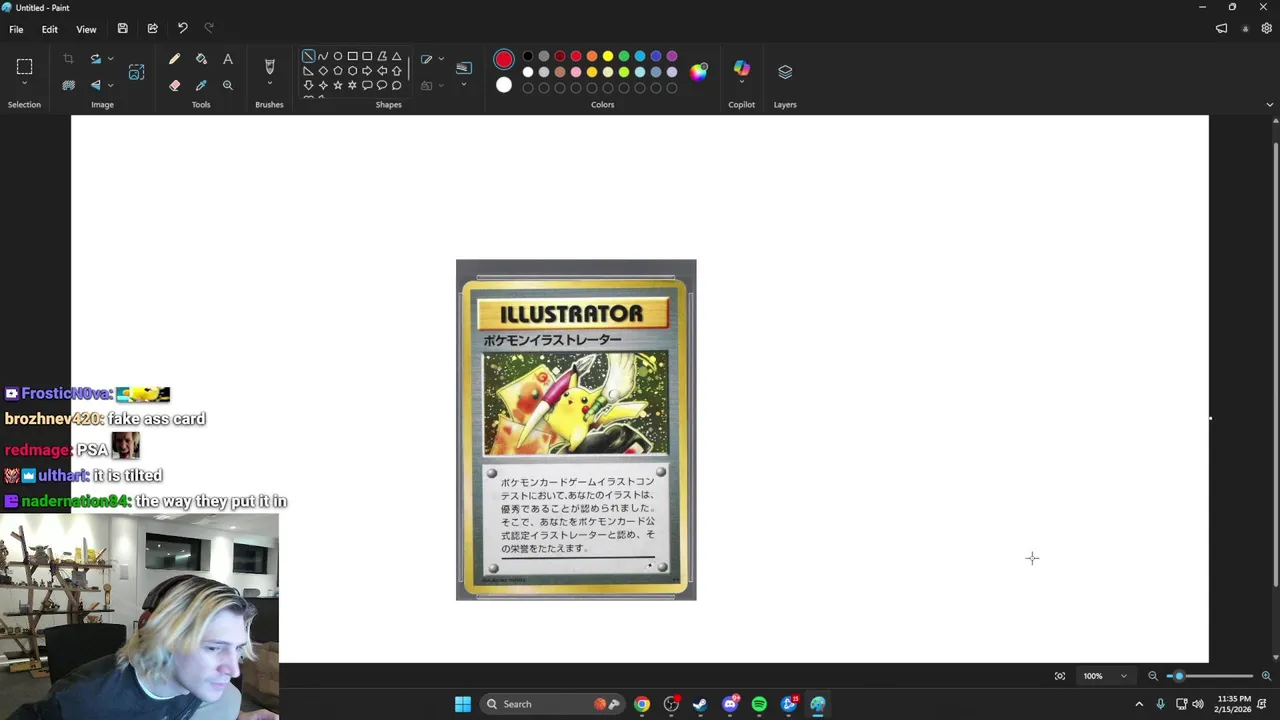Open the Windows Start menu
The height and width of the screenshot is (720, 1280).
463,704
